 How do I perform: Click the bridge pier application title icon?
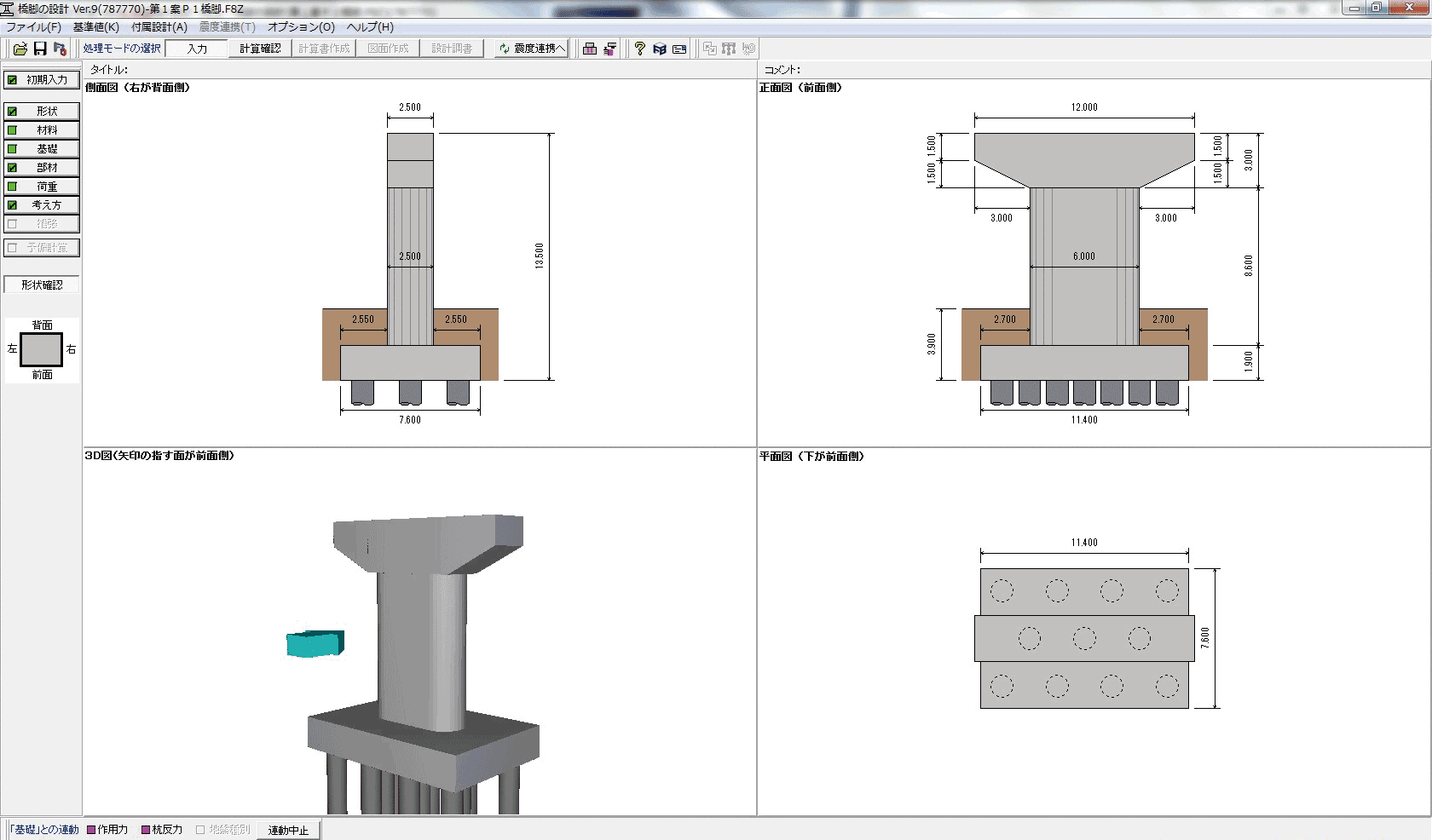(8, 9)
